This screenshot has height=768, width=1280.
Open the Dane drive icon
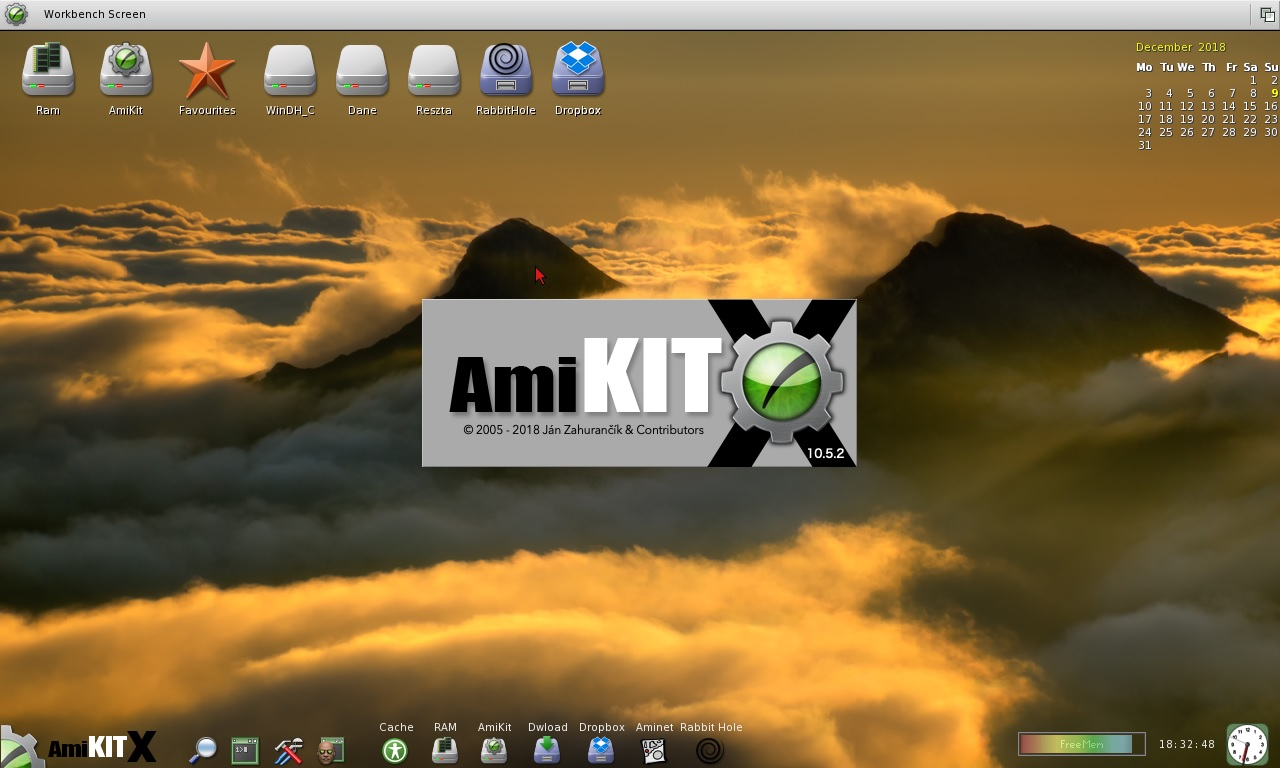(x=362, y=71)
